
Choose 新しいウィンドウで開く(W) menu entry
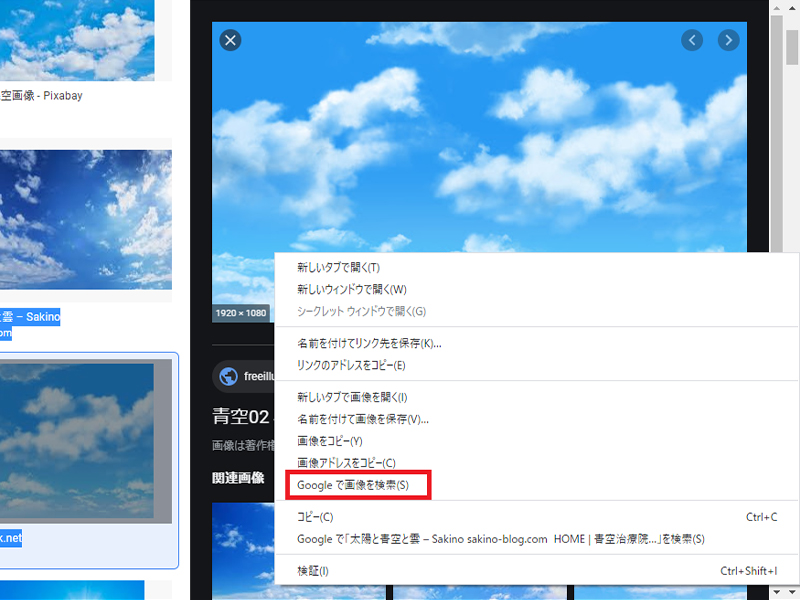tap(536, 289)
